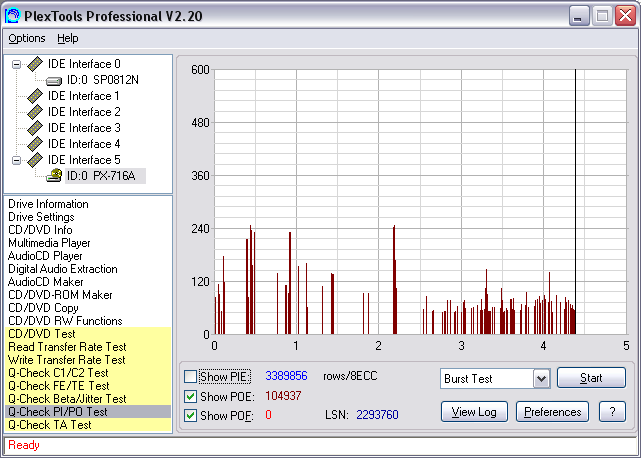
Task: Click the PIE count value 3389856
Action: [x=286, y=376]
